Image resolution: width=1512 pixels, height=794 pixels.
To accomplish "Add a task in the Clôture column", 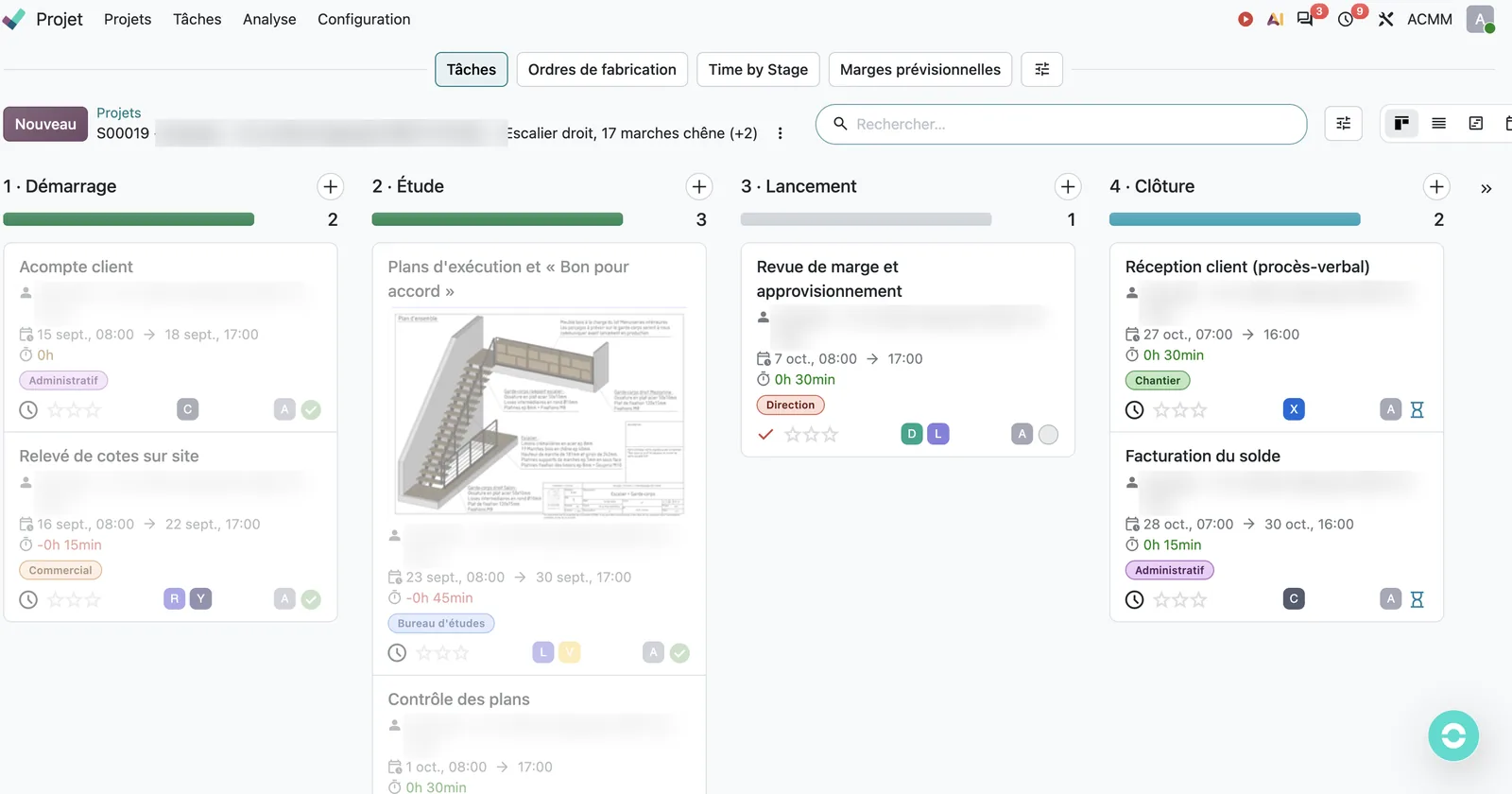I will [1436, 186].
